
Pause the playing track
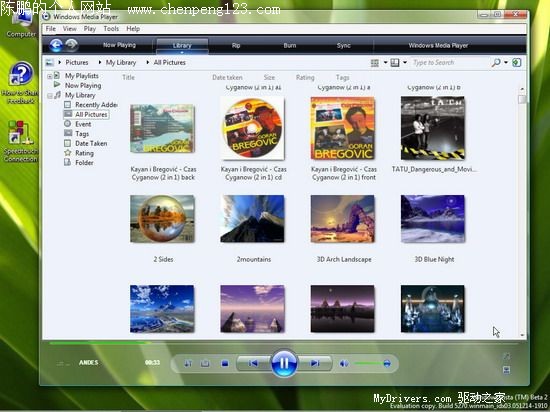284,363
